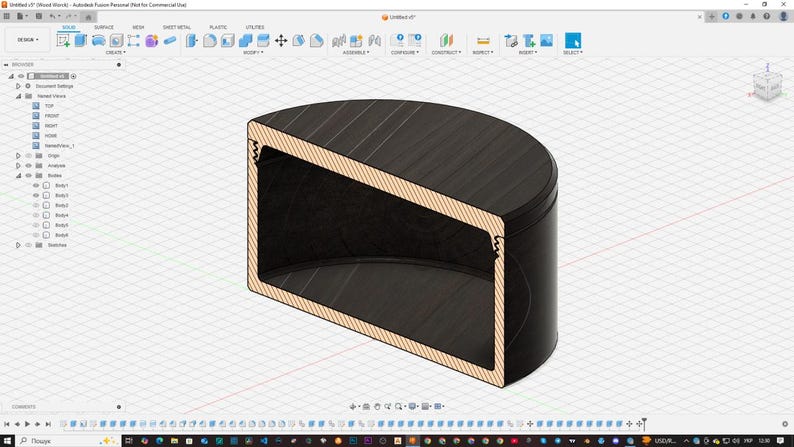
Task: Click the Construct plane icon
Action: [446, 40]
